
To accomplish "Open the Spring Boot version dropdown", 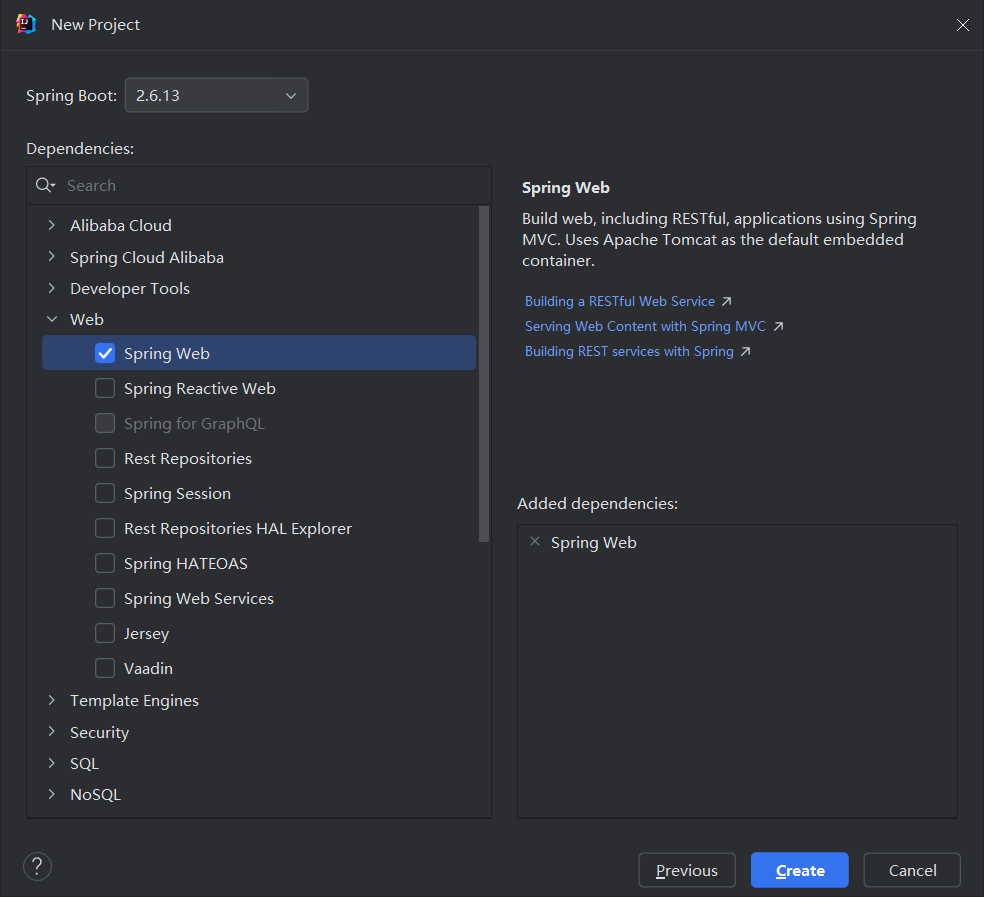I will coord(216,96).
